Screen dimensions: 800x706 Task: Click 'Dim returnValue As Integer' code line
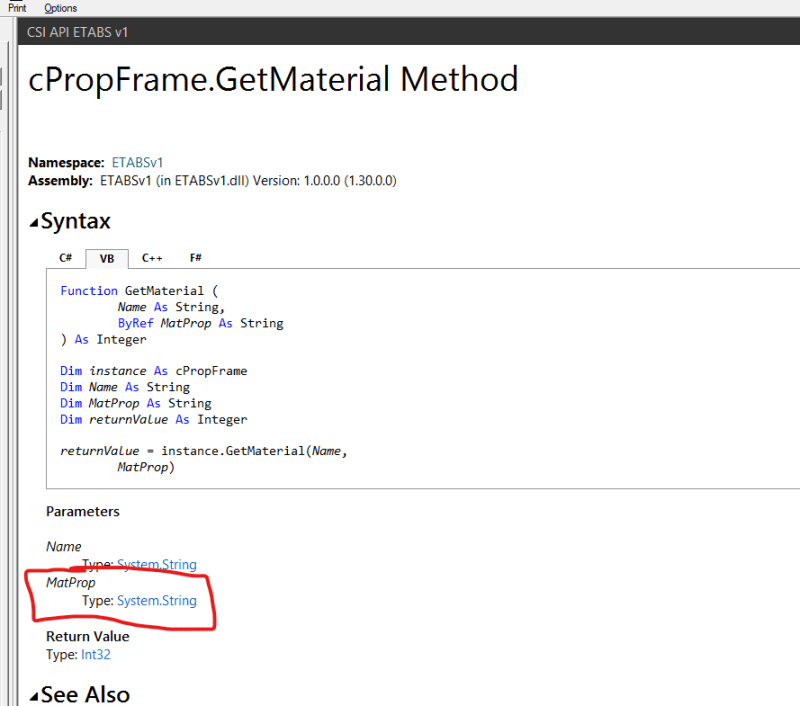click(154, 420)
